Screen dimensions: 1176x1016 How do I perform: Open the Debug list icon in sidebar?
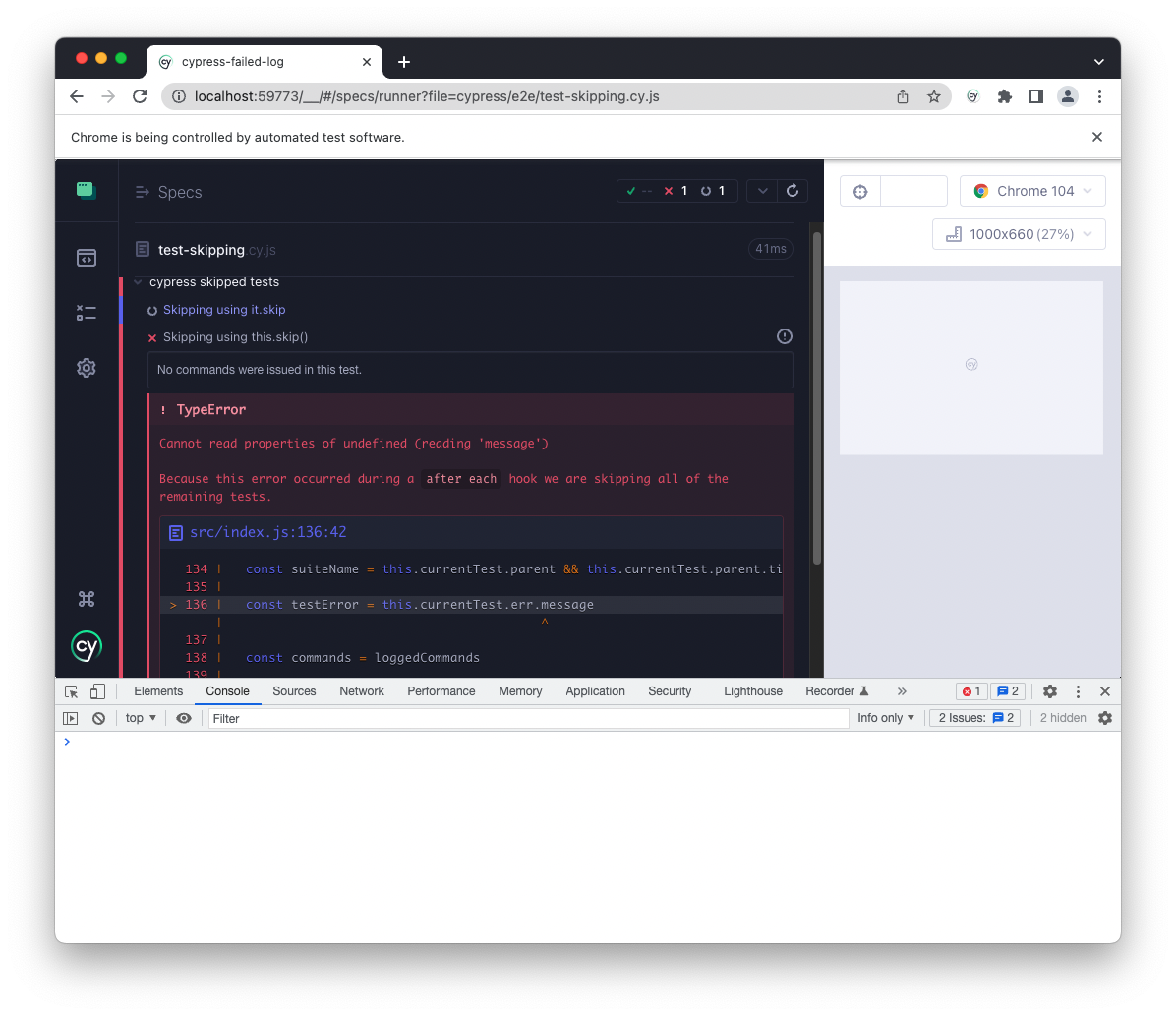tap(87, 313)
